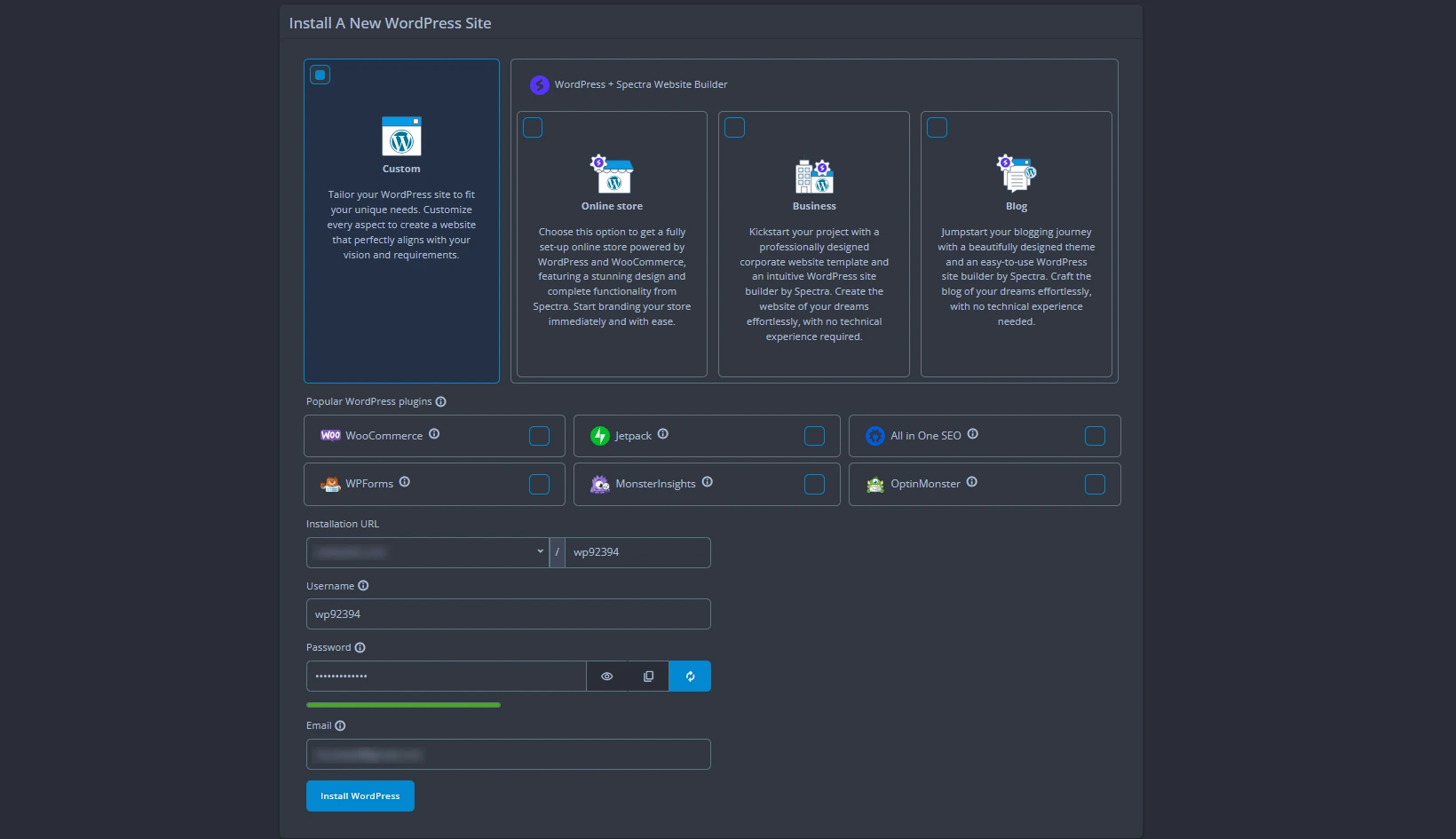The height and width of the screenshot is (839, 1456).
Task: Enable the WPForms plugin checkbox
Action: point(539,484)
